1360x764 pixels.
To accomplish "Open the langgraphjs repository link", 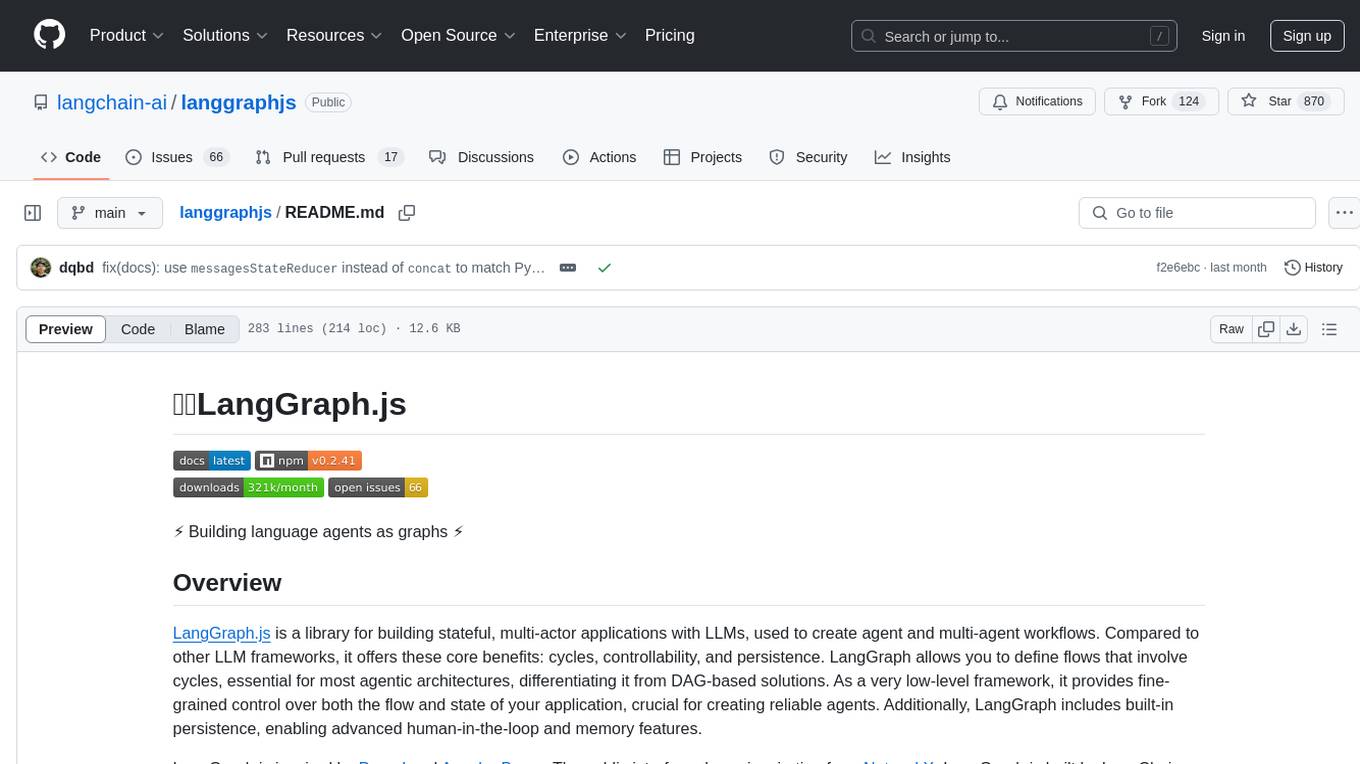I will click(239, 102).
